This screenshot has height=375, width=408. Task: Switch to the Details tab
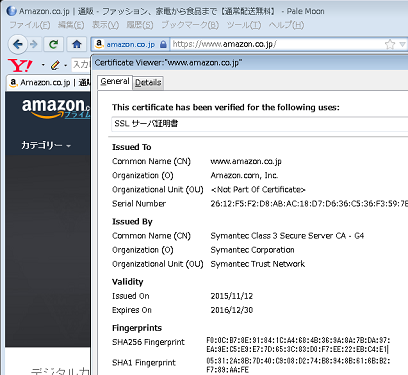click(148, 83)
